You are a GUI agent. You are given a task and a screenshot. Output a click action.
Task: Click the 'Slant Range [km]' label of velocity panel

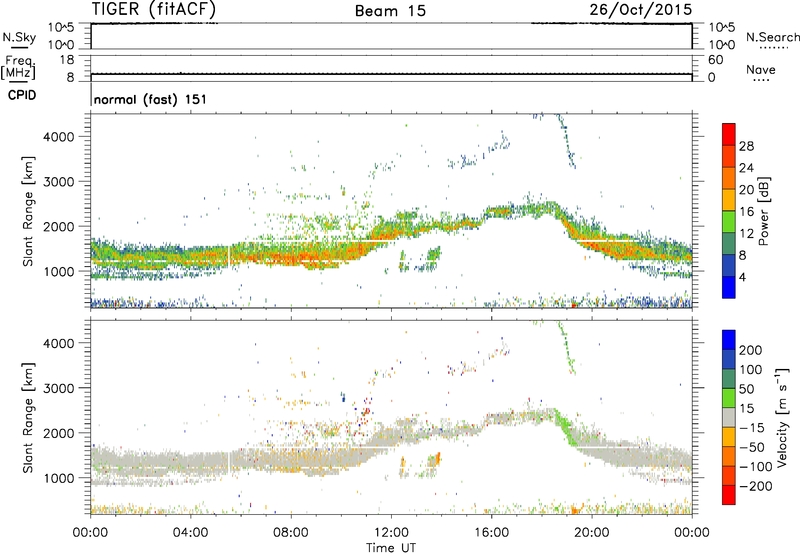pyautogui.click(x=27, y=418)
